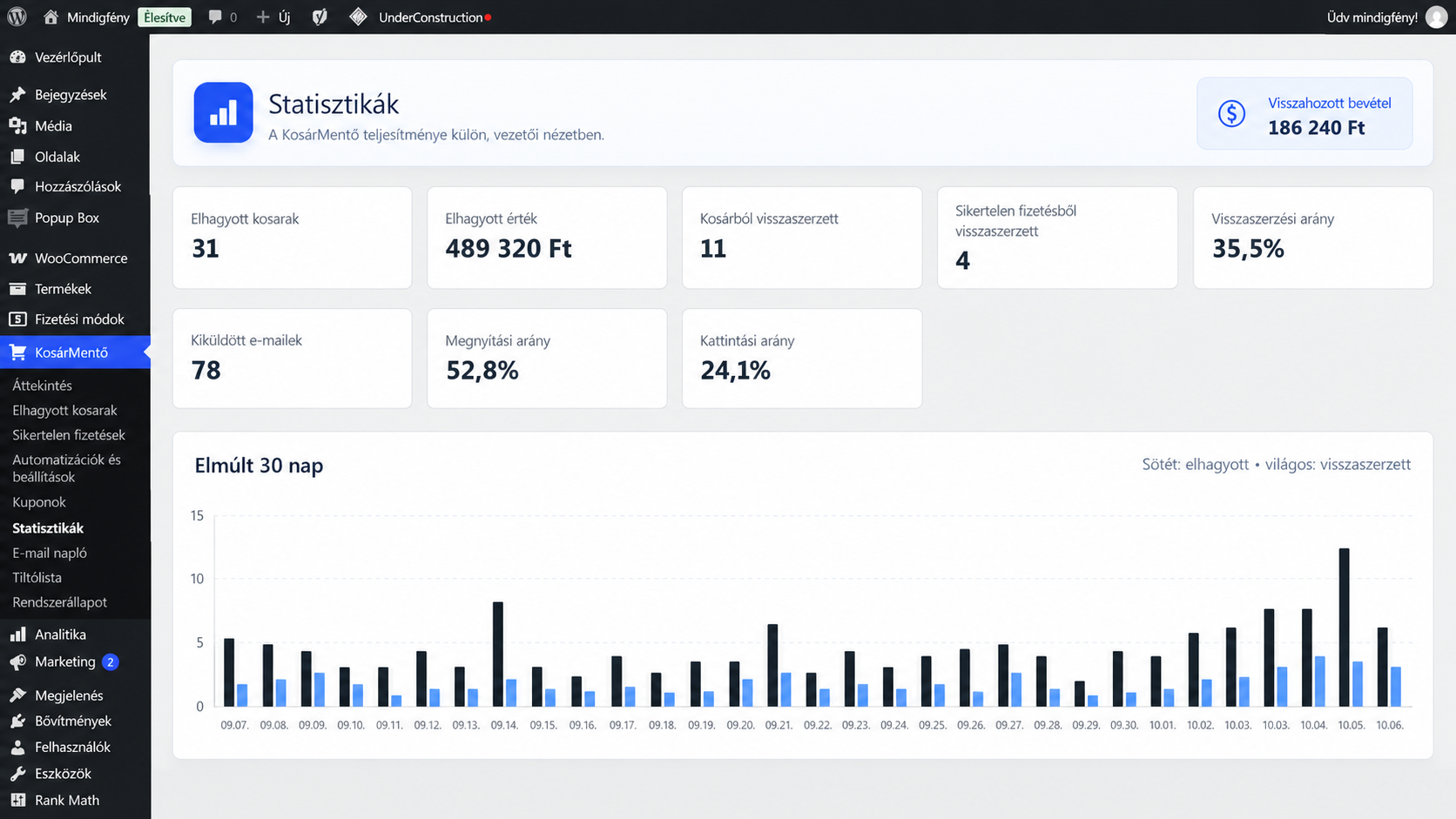Viewport: 1456px width, 819px height.
Task: Click the Média icon in sidebar
Action: pyautogui.click(x=17, y=126)
